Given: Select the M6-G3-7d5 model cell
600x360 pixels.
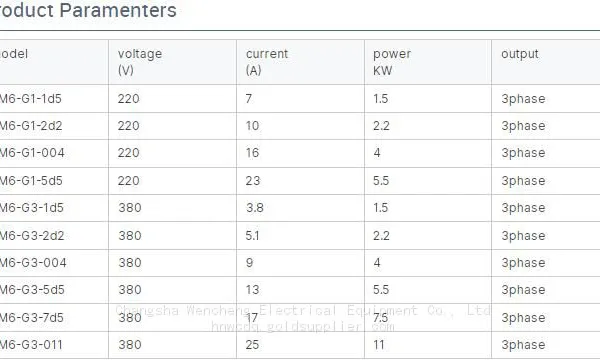Looking at the screenshot, I should tap(54, 318).
